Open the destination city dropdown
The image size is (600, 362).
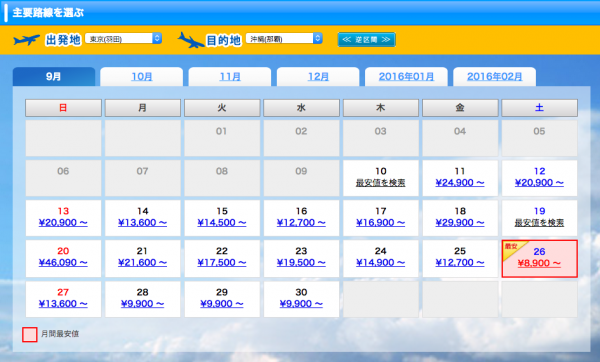[284, 38]
